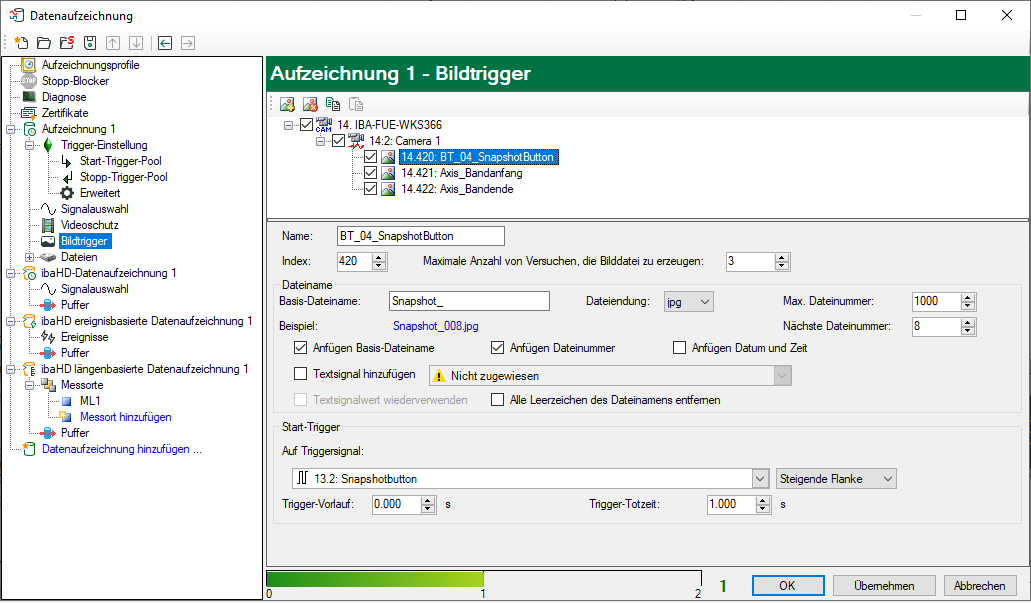The image size is (1031, 603).
Task: Open the 'Steigende Flanke' edge dropdown
Action: (836, 478)
